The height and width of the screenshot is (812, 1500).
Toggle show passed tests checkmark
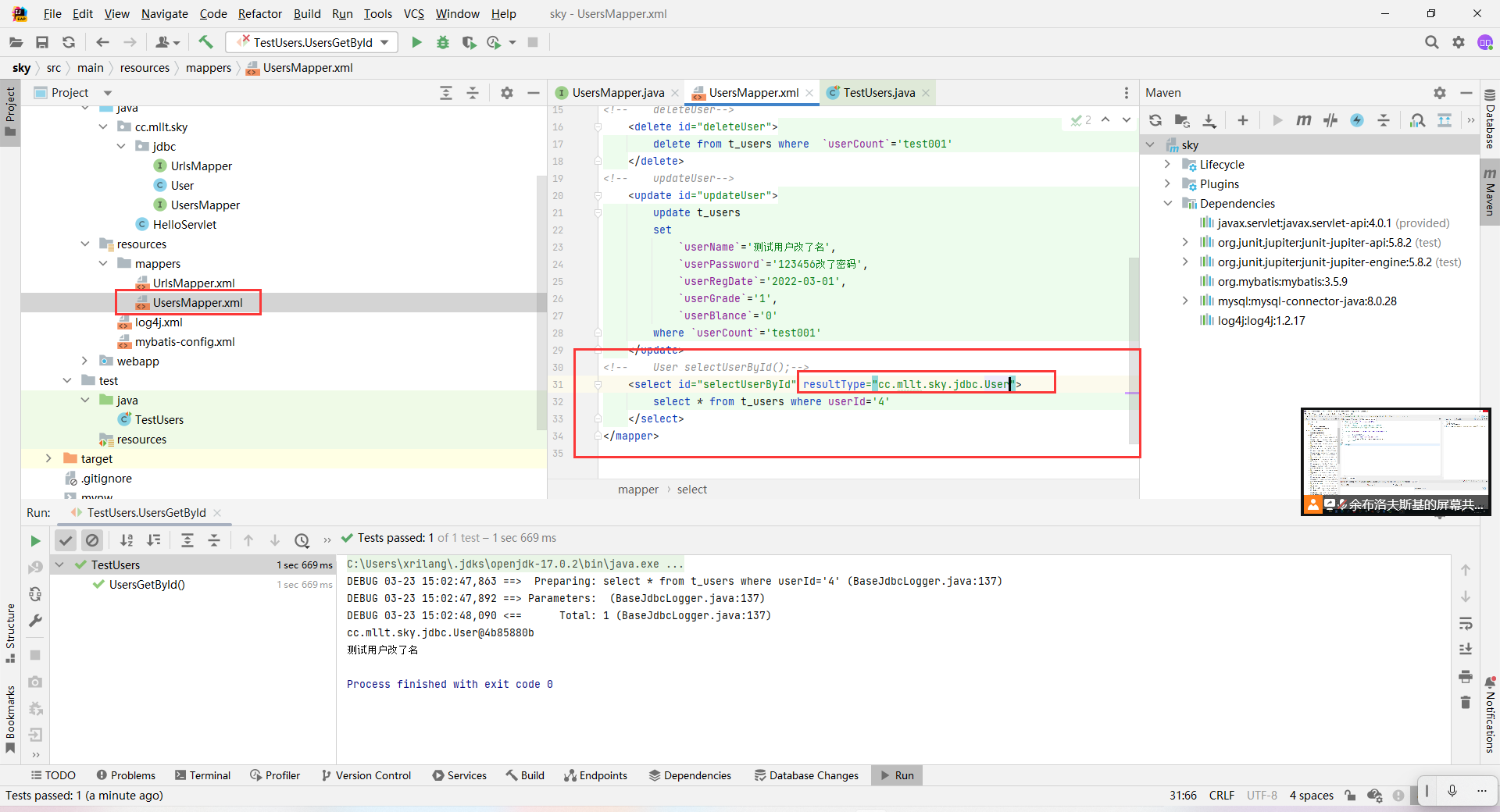point(66,540)
